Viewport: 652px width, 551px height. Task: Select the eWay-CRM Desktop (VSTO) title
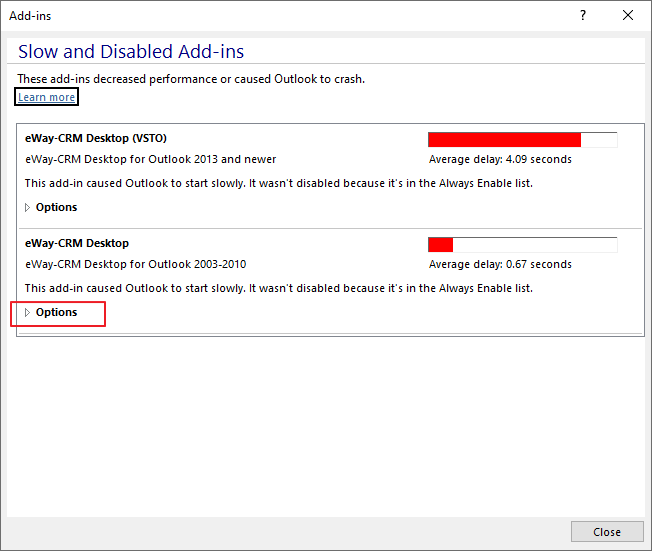pos(96,138)
